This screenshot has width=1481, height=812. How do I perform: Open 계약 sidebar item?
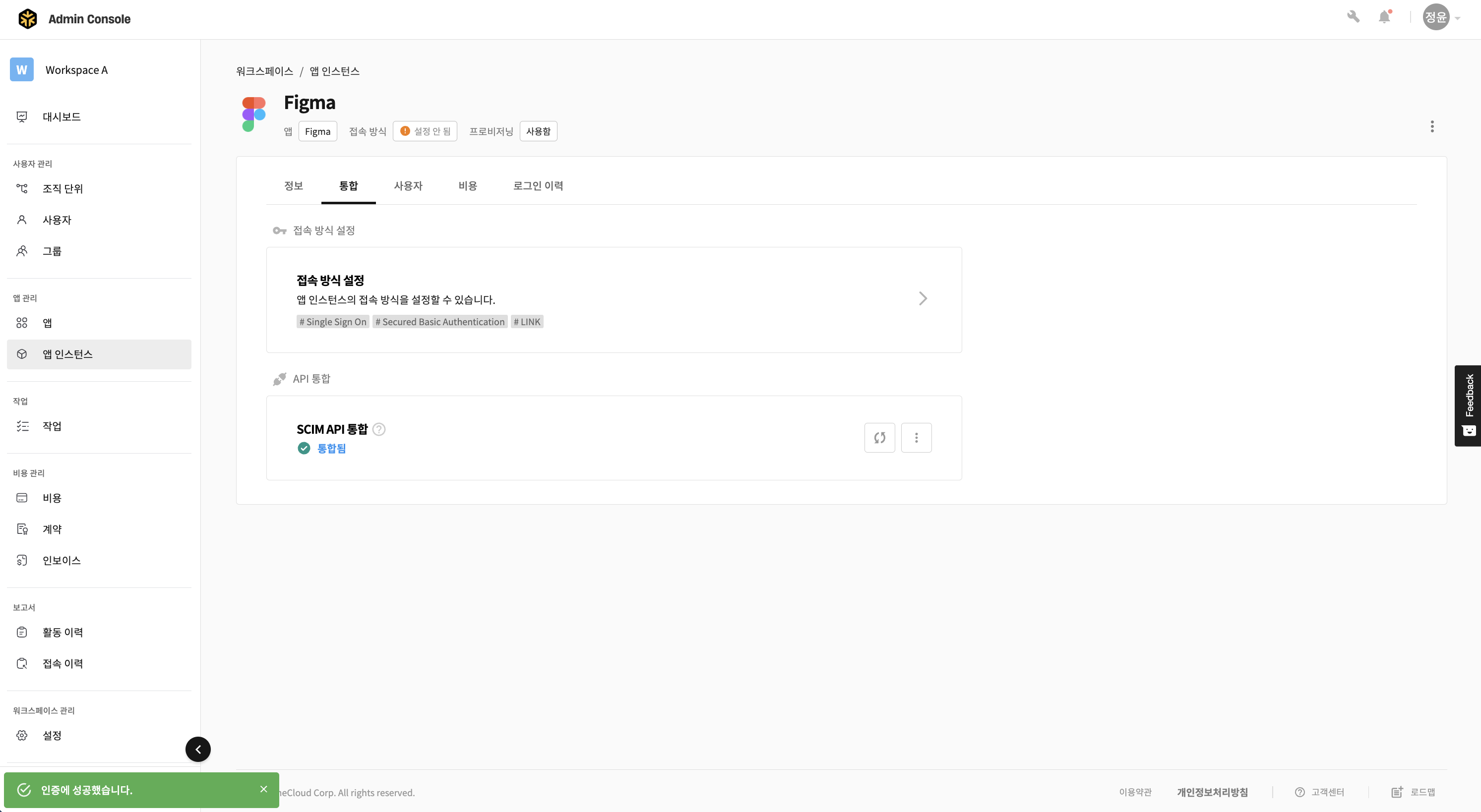[99, 529]
